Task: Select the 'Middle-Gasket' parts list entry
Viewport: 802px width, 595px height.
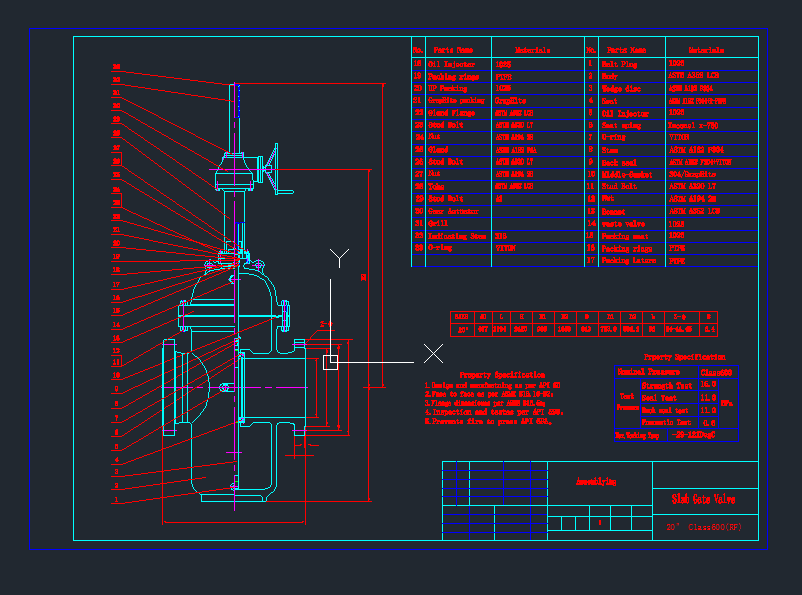Action: [x=626, y=174]
